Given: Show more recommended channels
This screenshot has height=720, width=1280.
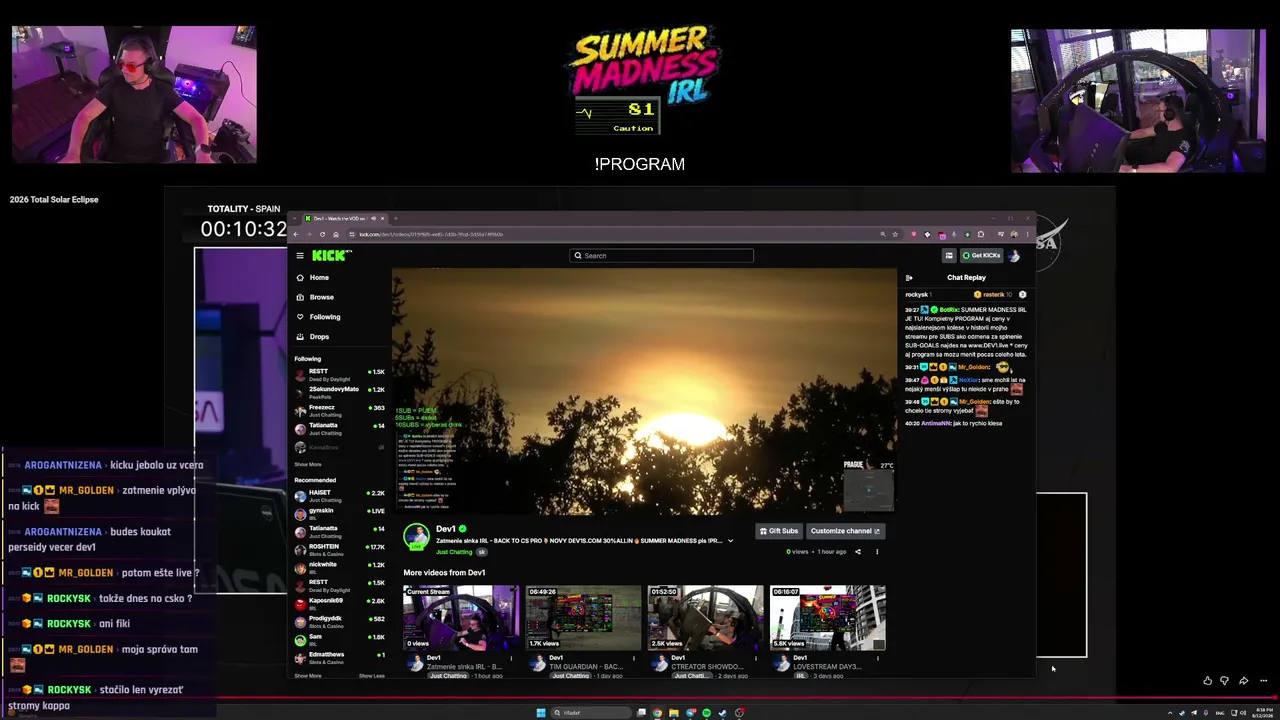Looking at the screenshot, I should click(x=308, y=676).
